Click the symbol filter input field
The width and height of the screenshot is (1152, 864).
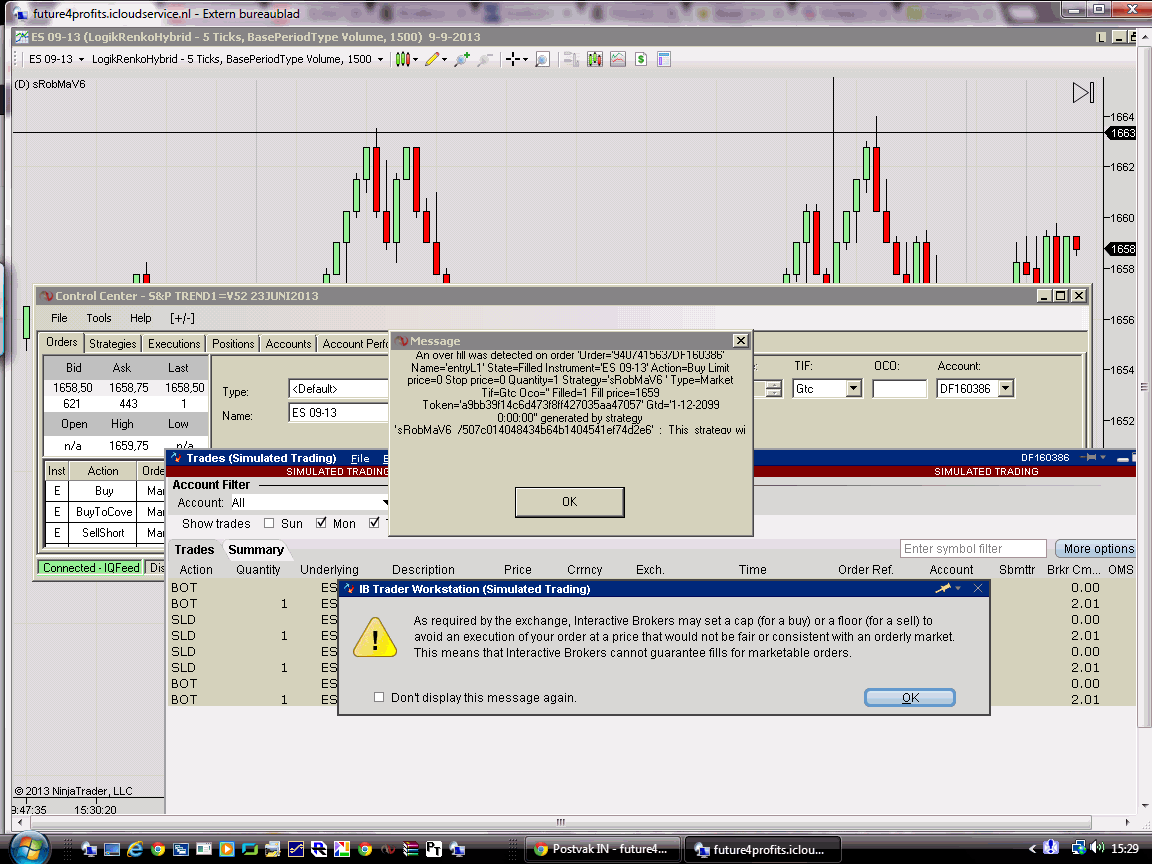[x=973, y=549]
